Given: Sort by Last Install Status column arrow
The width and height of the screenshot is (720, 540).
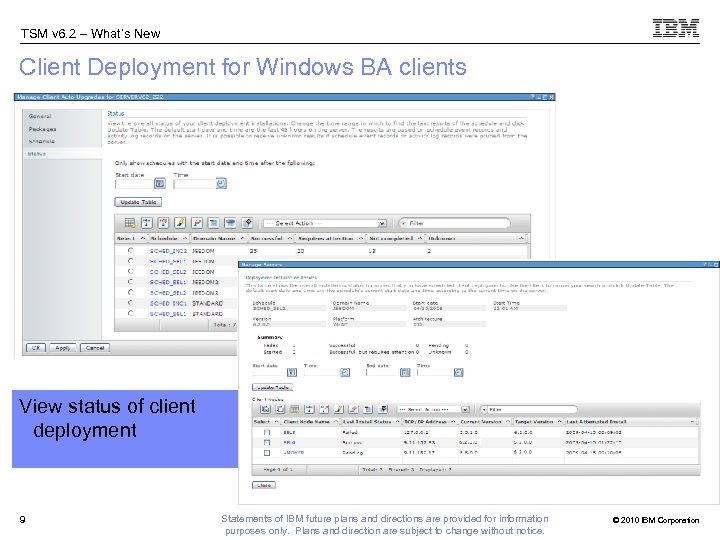Looking at the screenshot, I should tap(398, 422).
